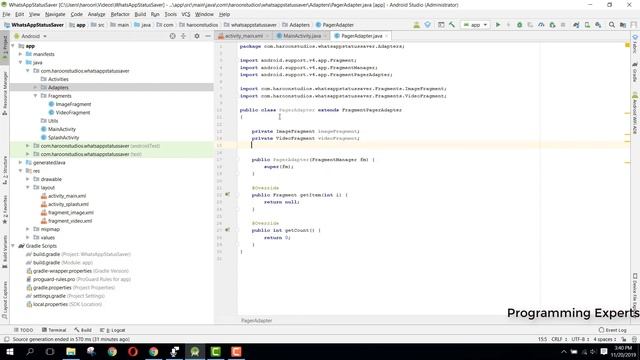
Task: Open the Refactor menu
Action: [120, 14]
